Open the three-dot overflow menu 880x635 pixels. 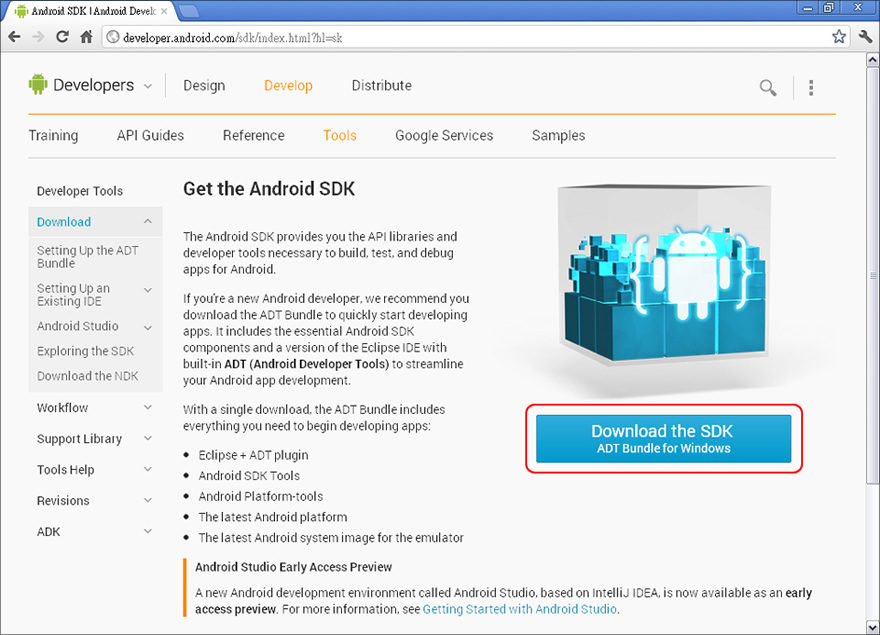(x=811, y=88)
